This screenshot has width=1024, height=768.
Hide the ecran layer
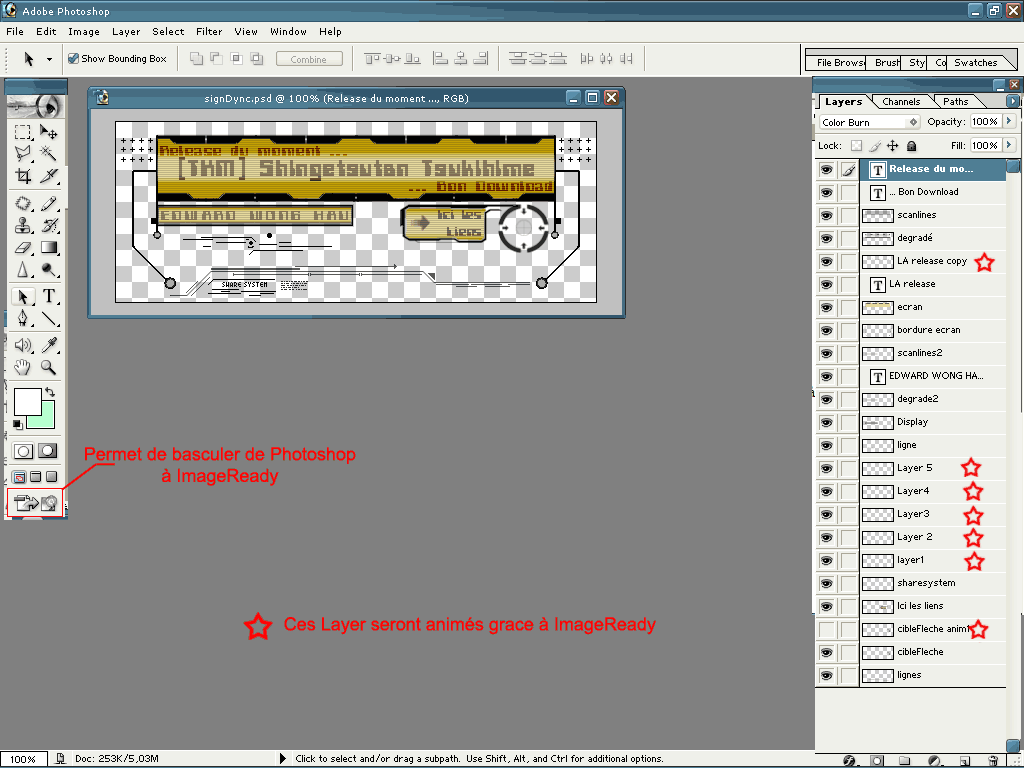826,308
